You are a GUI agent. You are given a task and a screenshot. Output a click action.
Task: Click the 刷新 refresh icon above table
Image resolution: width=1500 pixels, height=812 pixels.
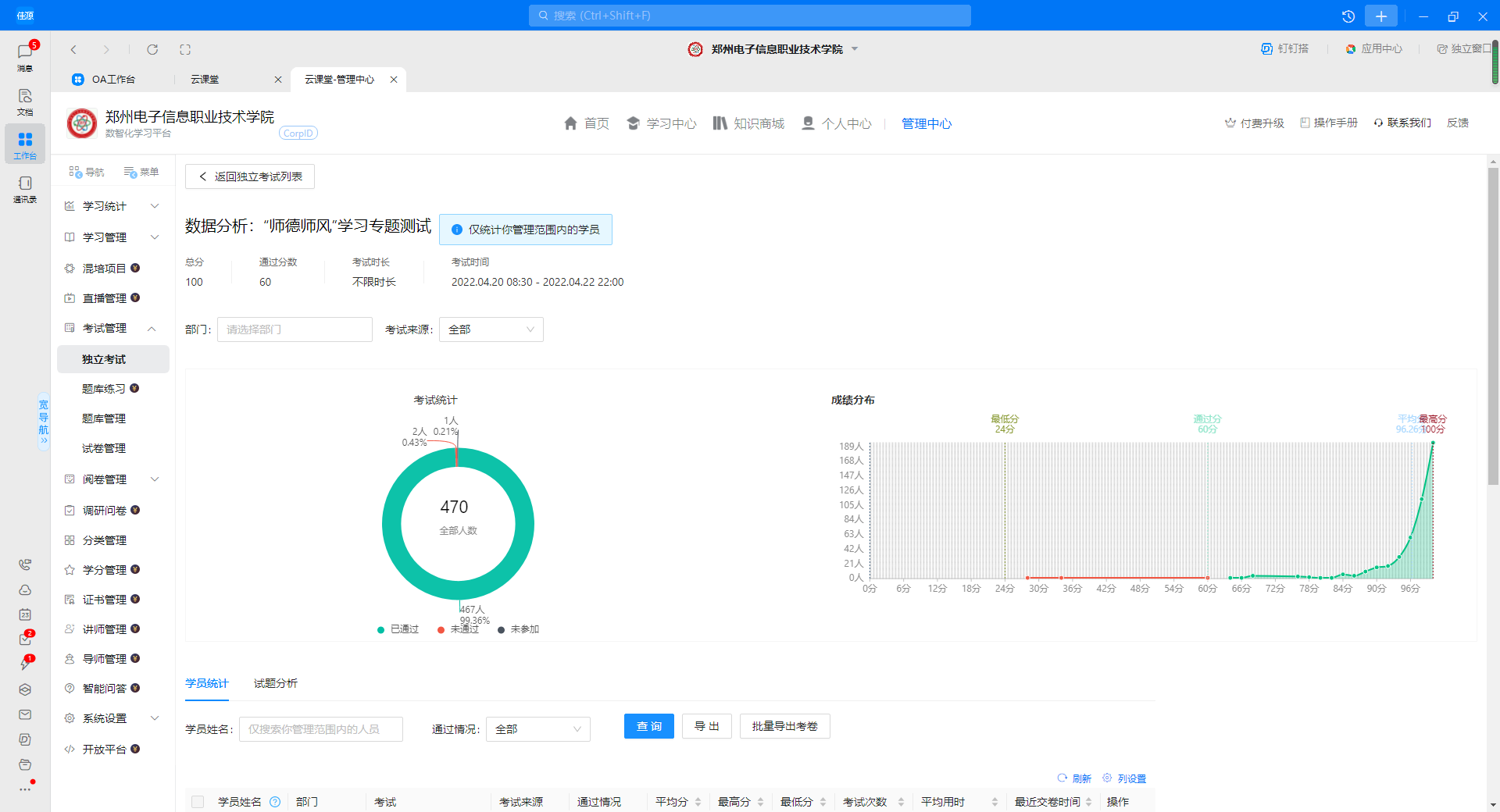tap(1074, 778)
